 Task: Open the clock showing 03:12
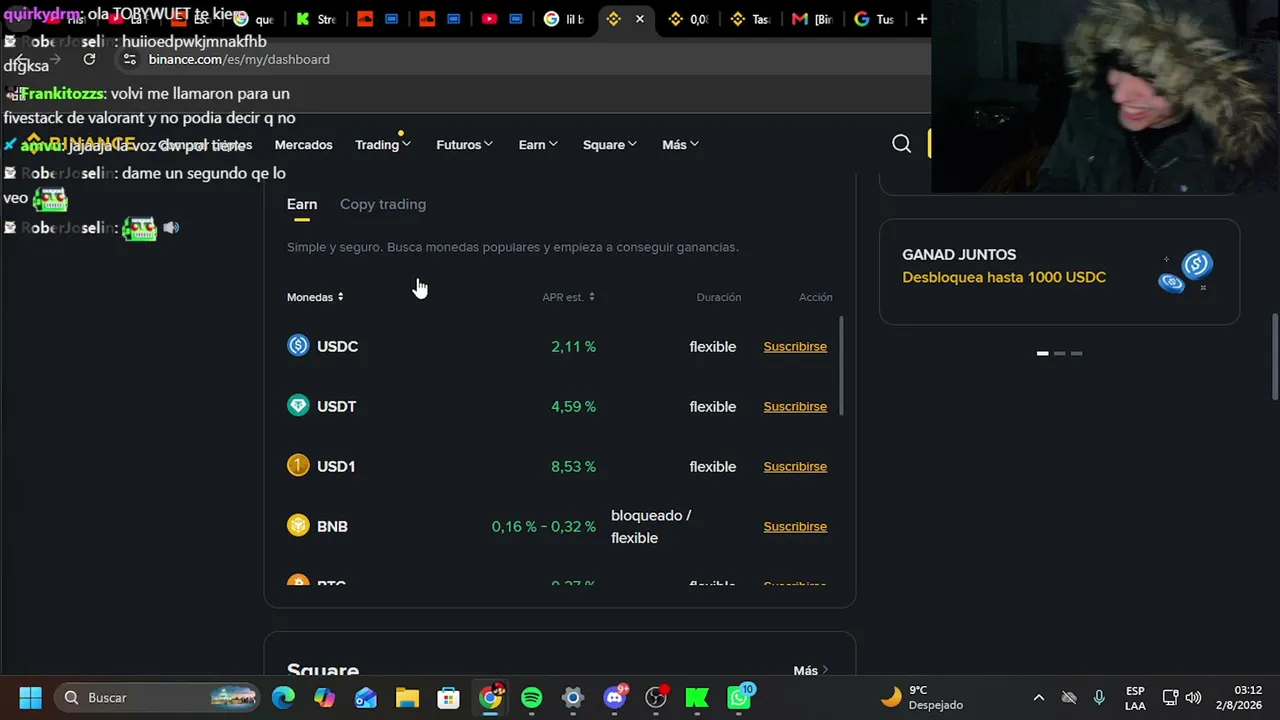pyautogui.click(x=1240, y=697)
